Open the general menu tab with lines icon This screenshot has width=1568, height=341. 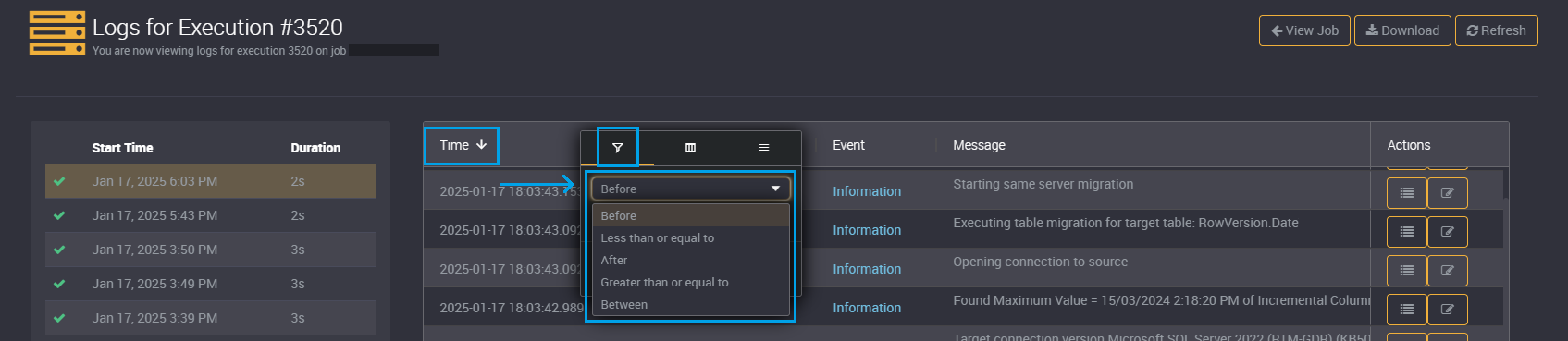tap(763, 148)
